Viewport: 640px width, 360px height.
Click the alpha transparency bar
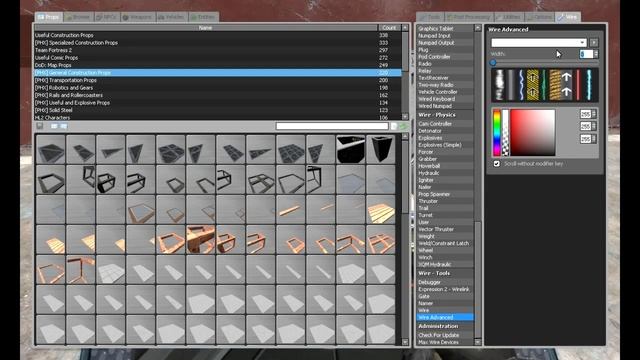click(505, 133)
